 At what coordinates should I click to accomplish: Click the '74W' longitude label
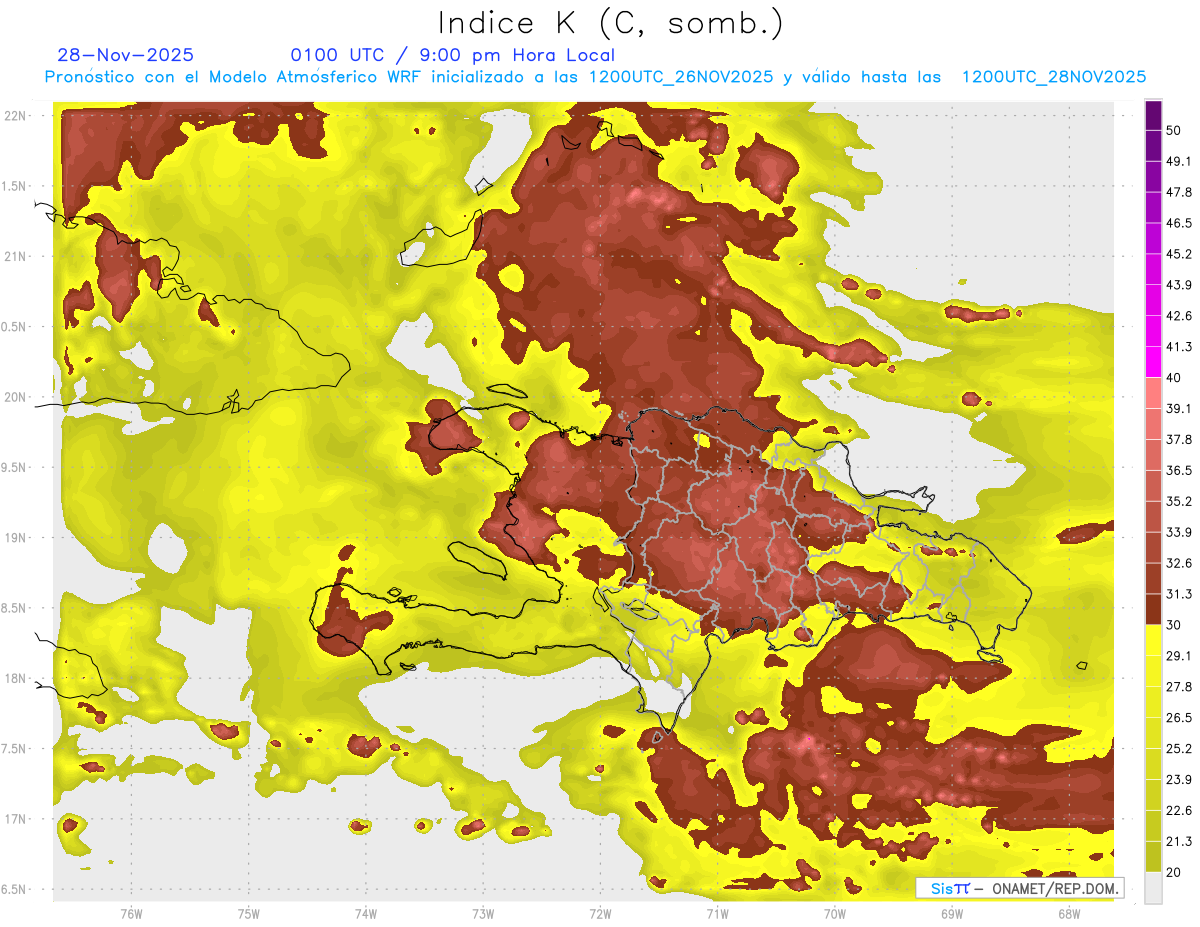365,913
